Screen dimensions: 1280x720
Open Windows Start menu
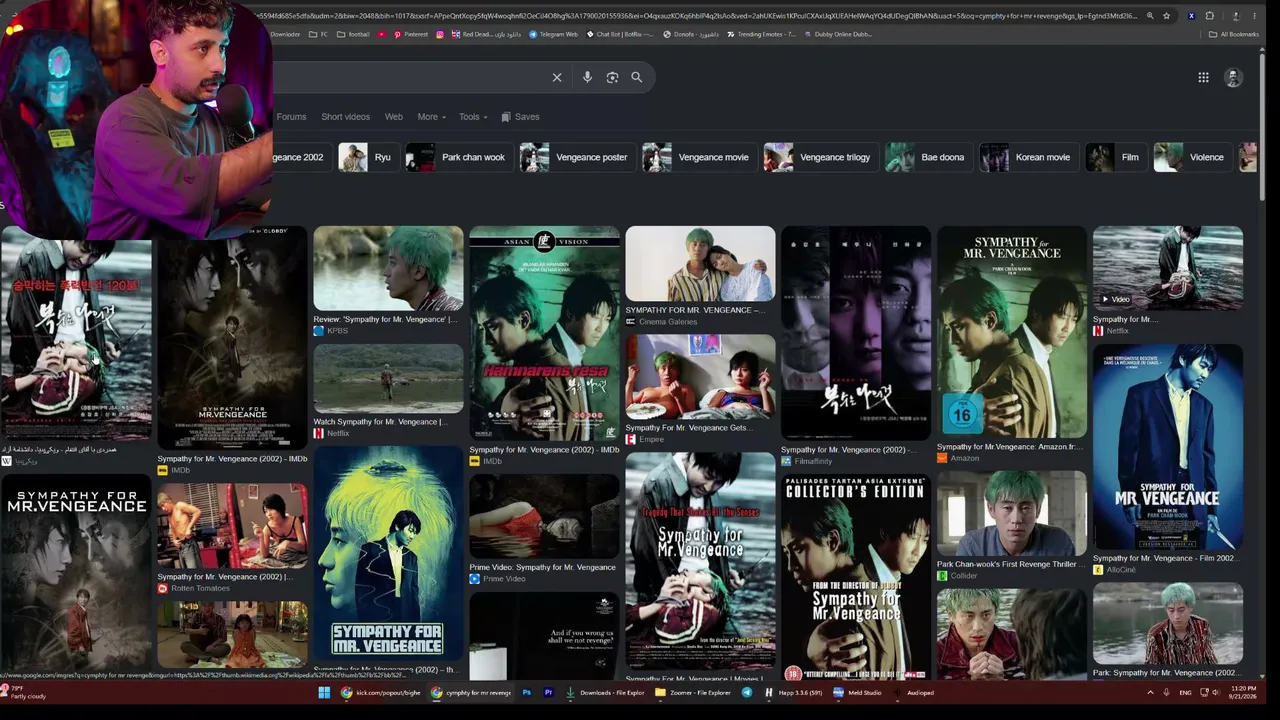(324, 692)
